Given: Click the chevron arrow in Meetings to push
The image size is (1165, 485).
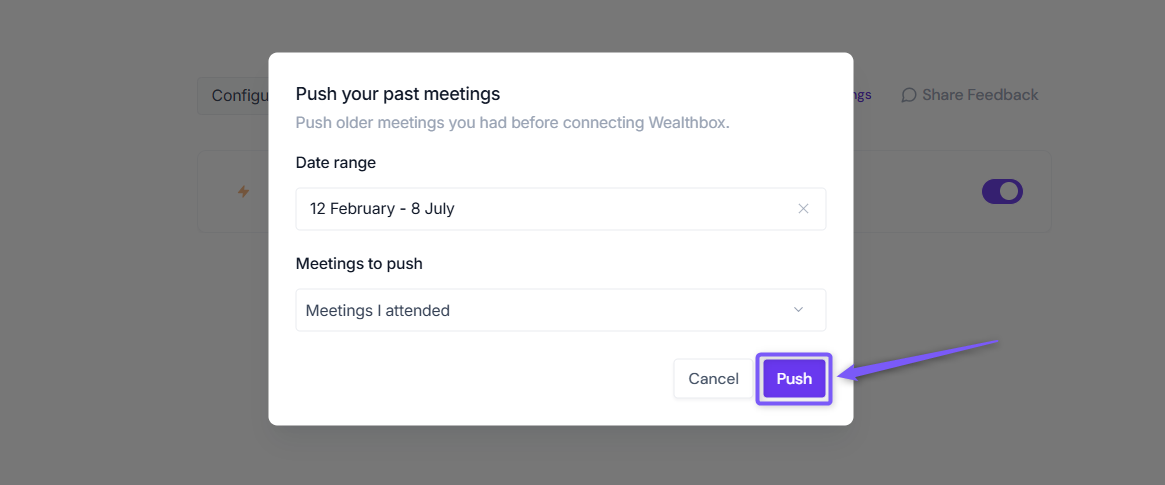Looking at the screenshot, I should pos(799,310).
